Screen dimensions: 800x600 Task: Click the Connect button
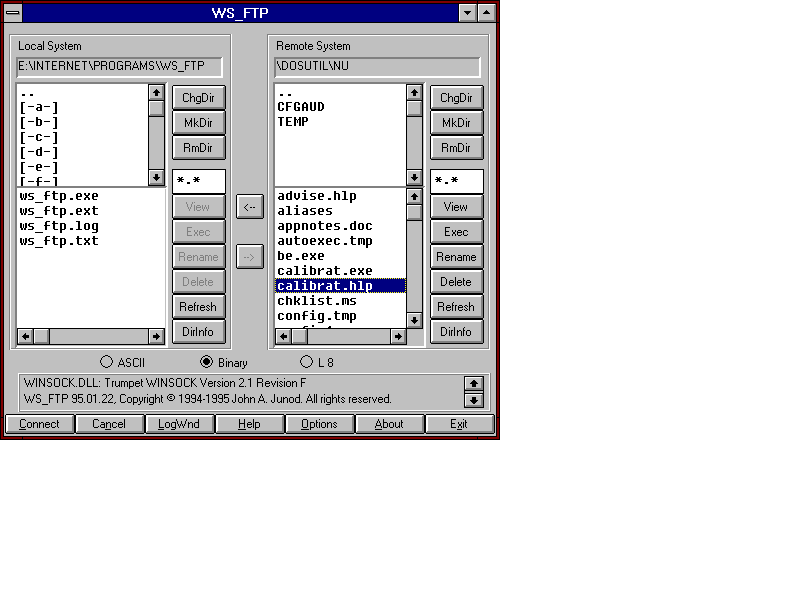[39, 424]
